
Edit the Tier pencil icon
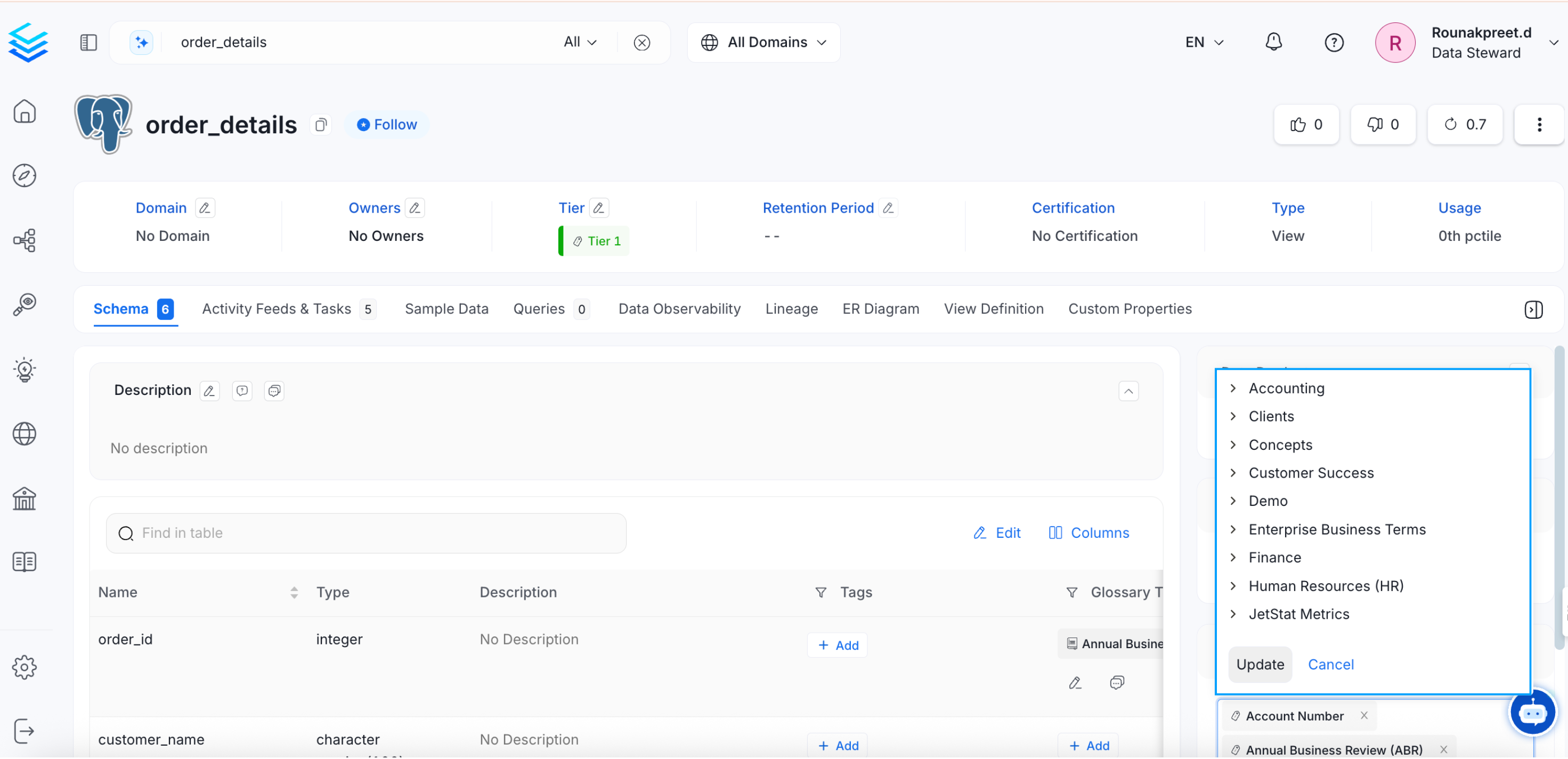pos(599,208)
